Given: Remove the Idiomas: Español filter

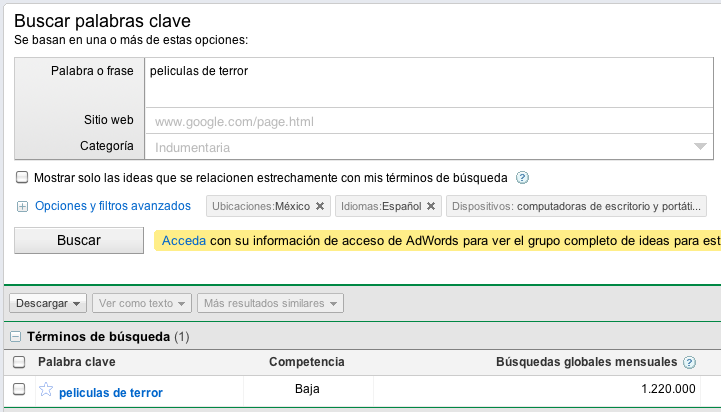Looking at the screenshot, I should coord(431,206).
